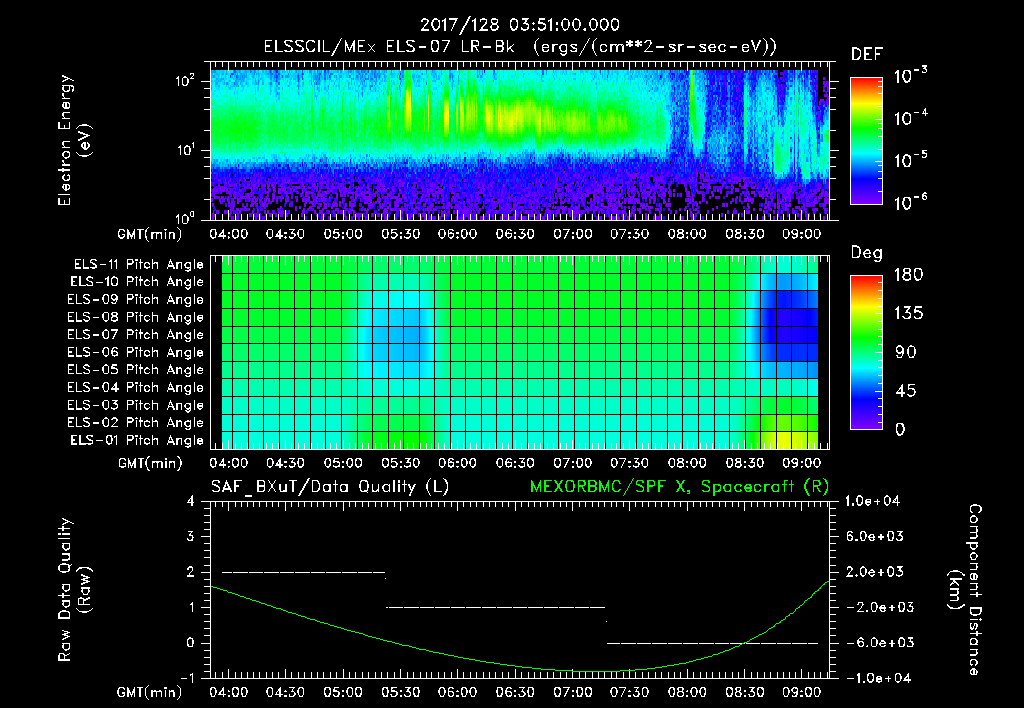1024x708 pixels.
Task: Select the ELS-10 Pitch Angle row label
Action: [x=137, y=282]
